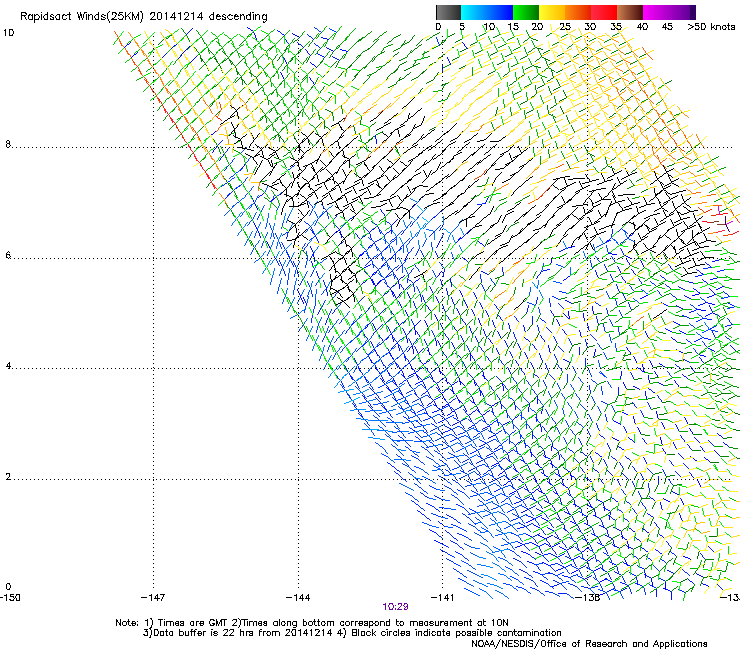Viewport: 740px width, 650px height.
Task: Click the orange 25-30 knots color swatch
Action: click(x=578, y=12)
